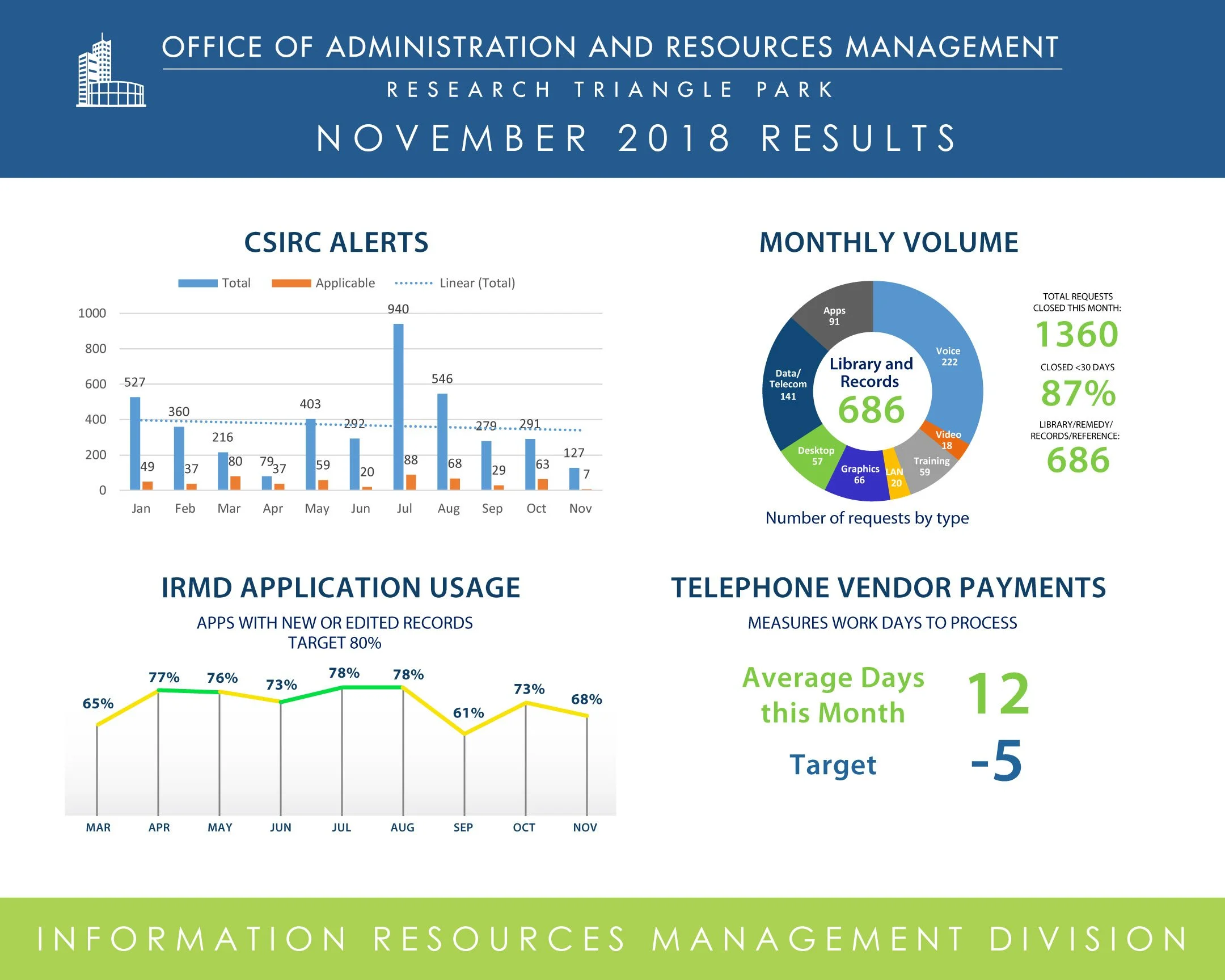Image resolution: width=1225 pixels, height=980 pixels.
Task: Click the Oct x-axis label in alerts chart
Action: pos(537,509)
